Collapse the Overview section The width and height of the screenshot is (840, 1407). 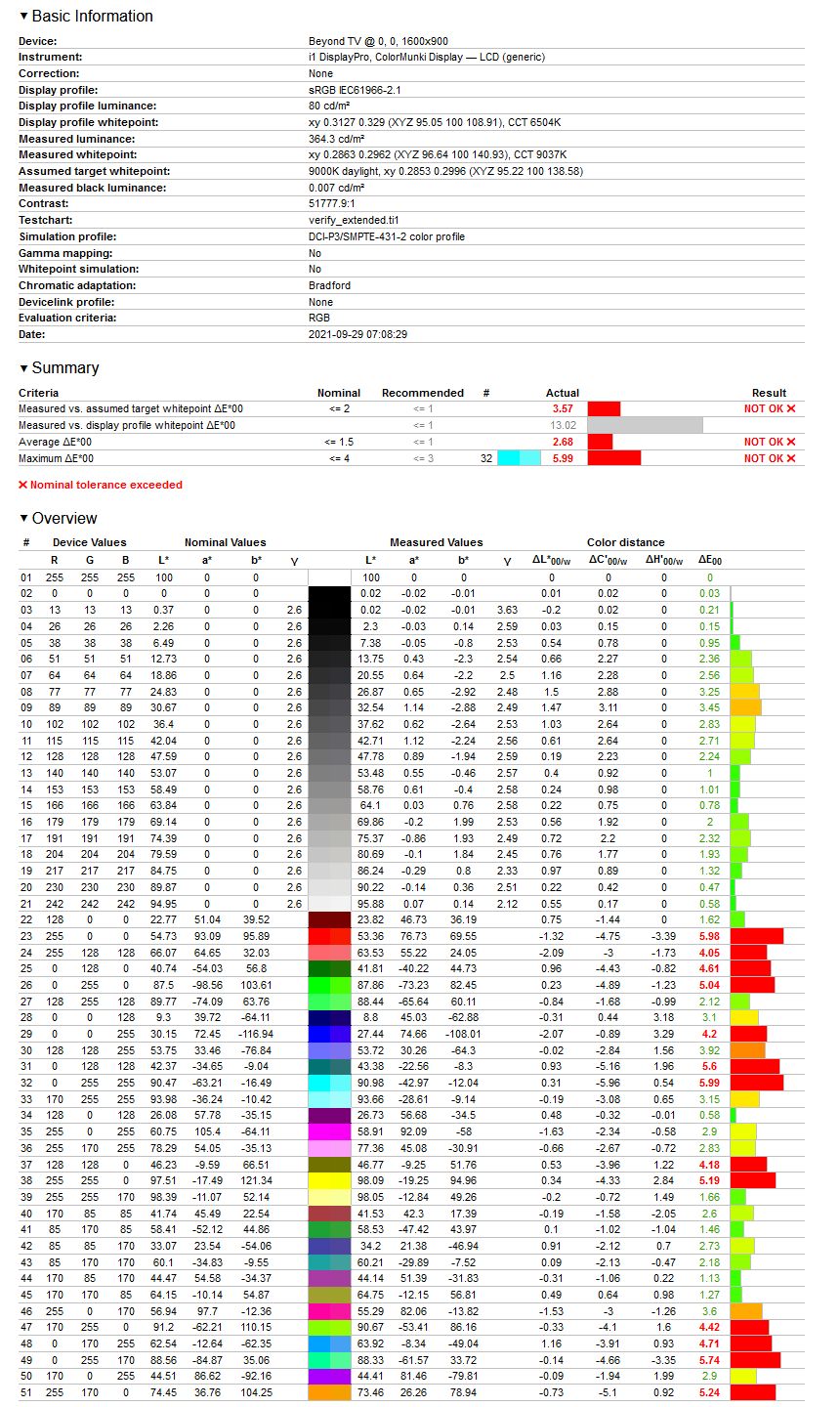tap(58, 518)
